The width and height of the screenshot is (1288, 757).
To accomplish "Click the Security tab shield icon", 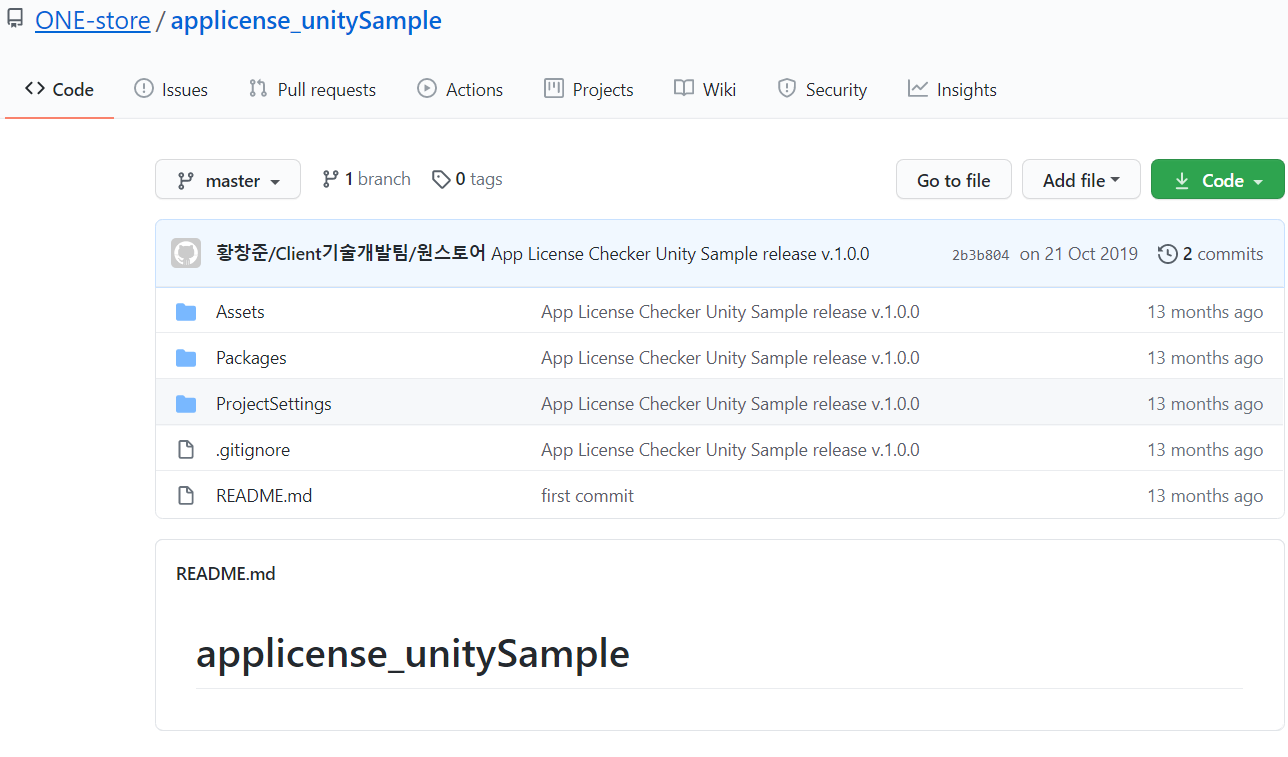I will (787, 88).
